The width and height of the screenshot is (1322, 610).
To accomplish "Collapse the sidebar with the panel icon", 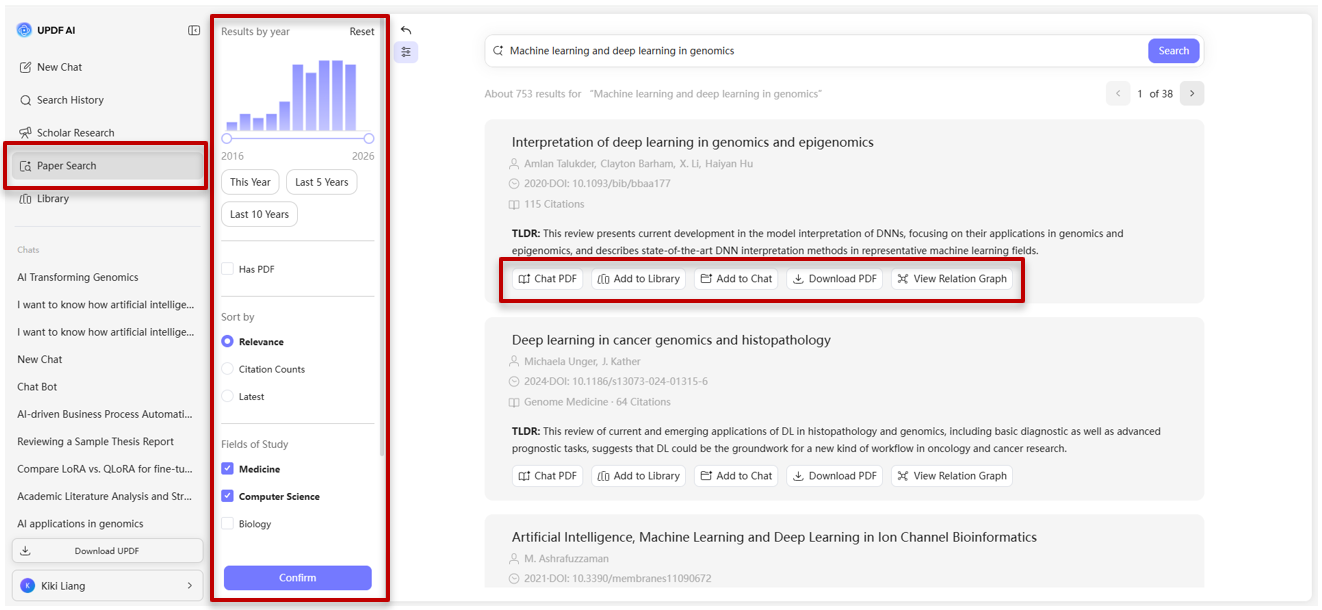I will [x=194, y=30].
